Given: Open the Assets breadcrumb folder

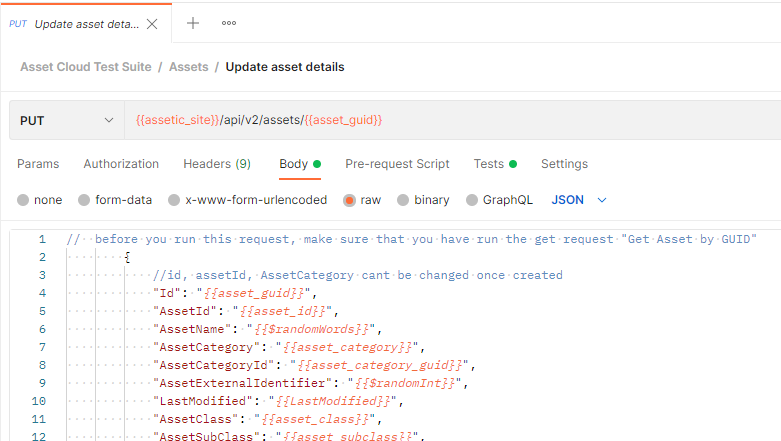Looking at the screenshot, I should (188, 67).
